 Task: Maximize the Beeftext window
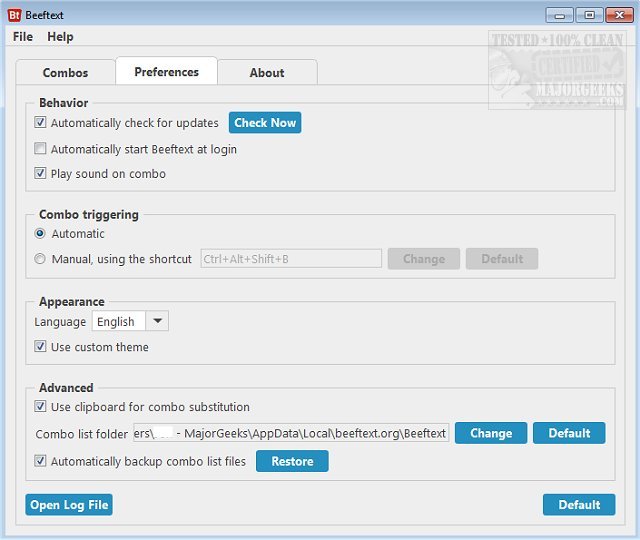pyautogui.click(x=589, y=16)
